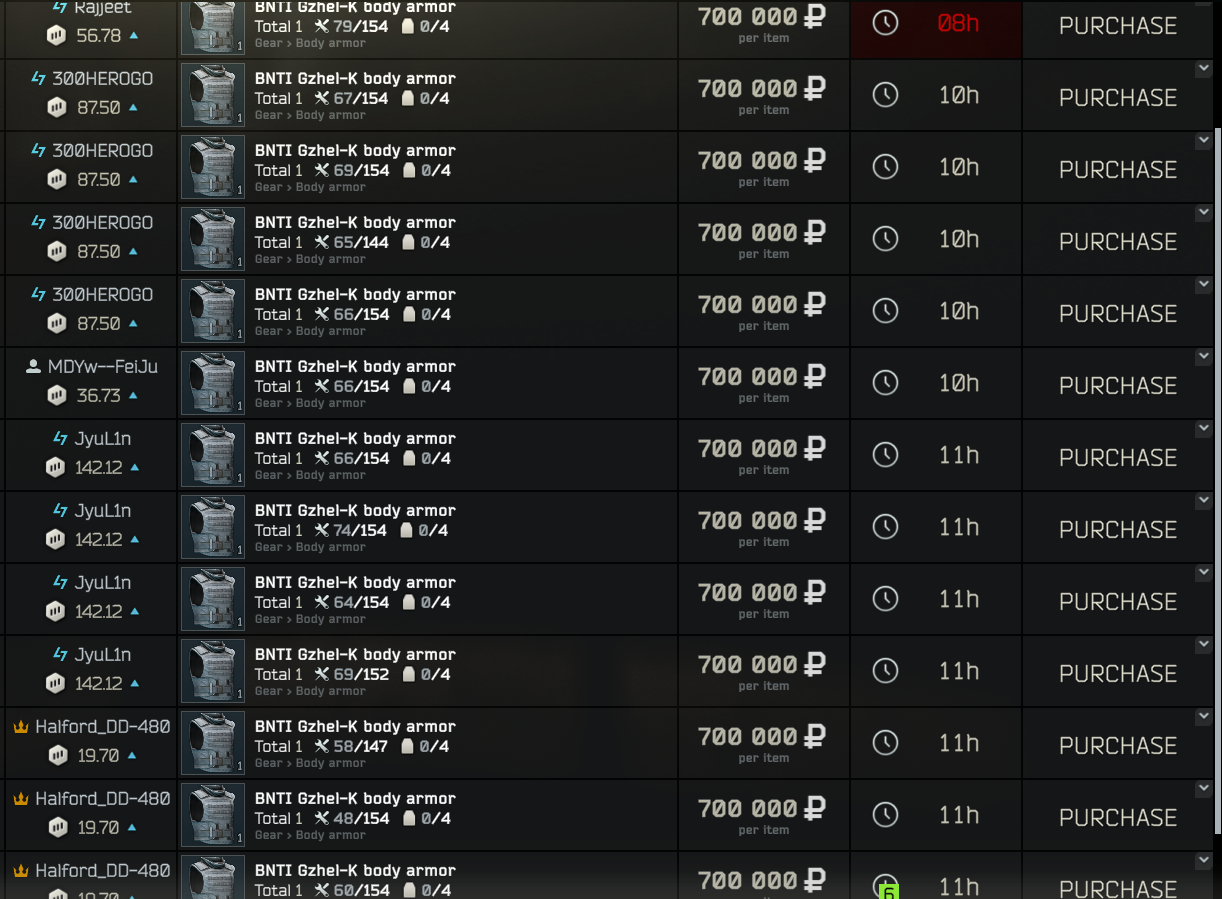Purchase the Gzhel-K armor with 79/154 durability

(x=1117, y=26)
